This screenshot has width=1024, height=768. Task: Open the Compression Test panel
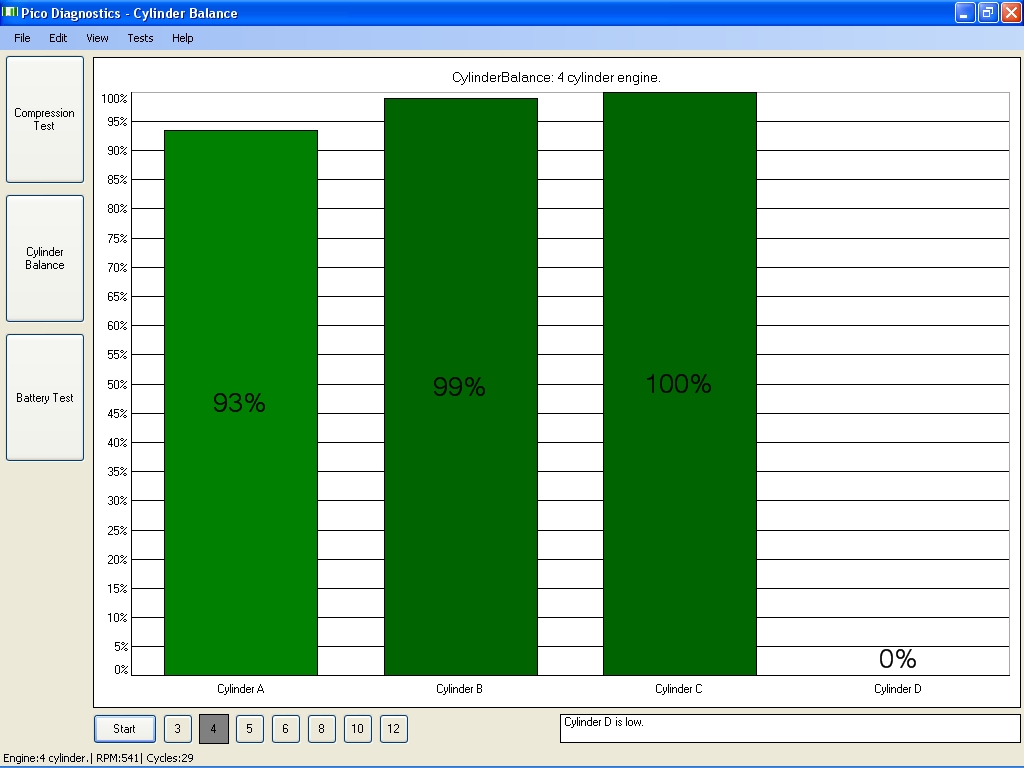tap(45, 119)
